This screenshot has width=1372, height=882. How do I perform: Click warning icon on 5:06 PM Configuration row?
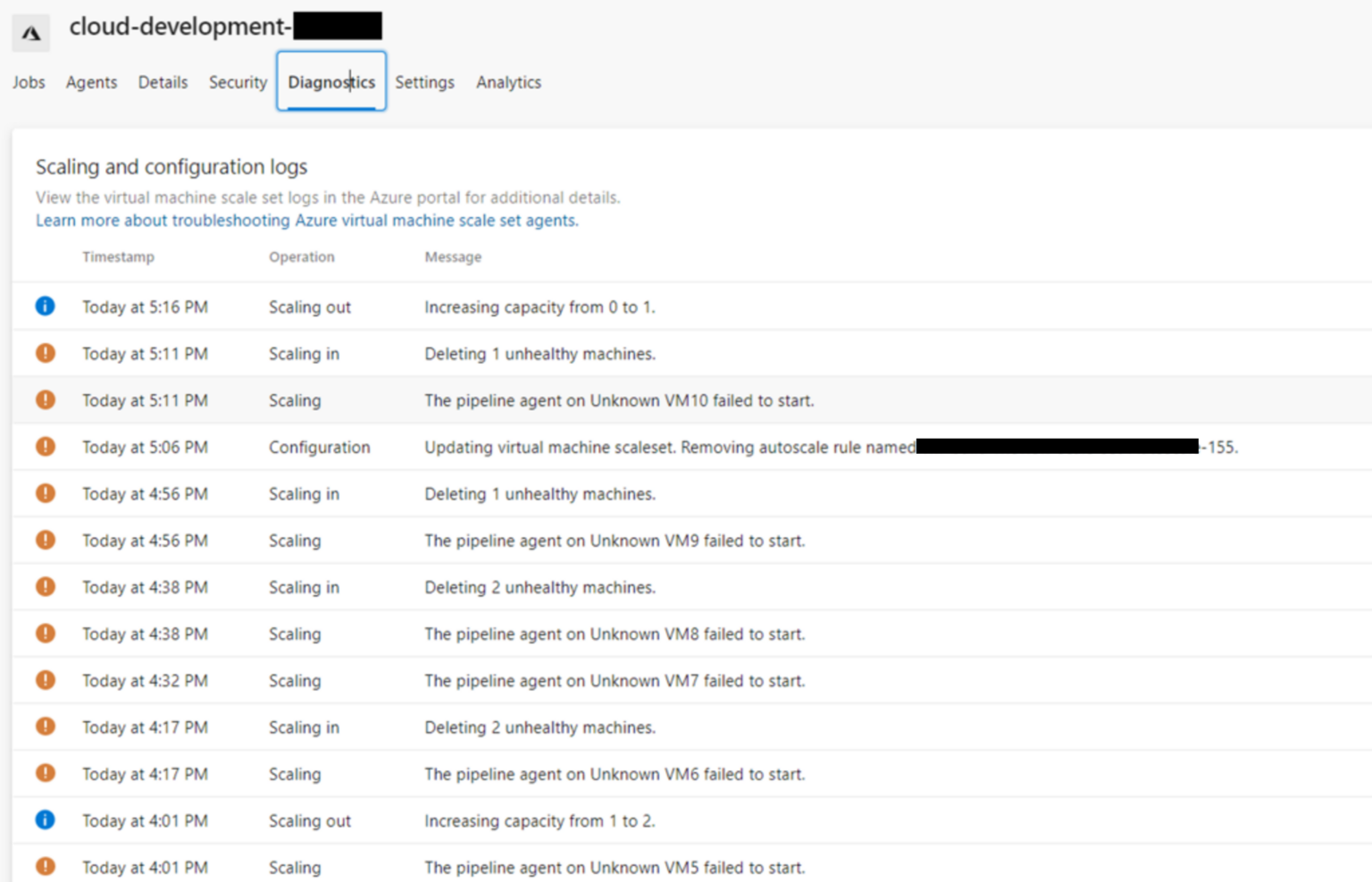(x=45, y=447)
